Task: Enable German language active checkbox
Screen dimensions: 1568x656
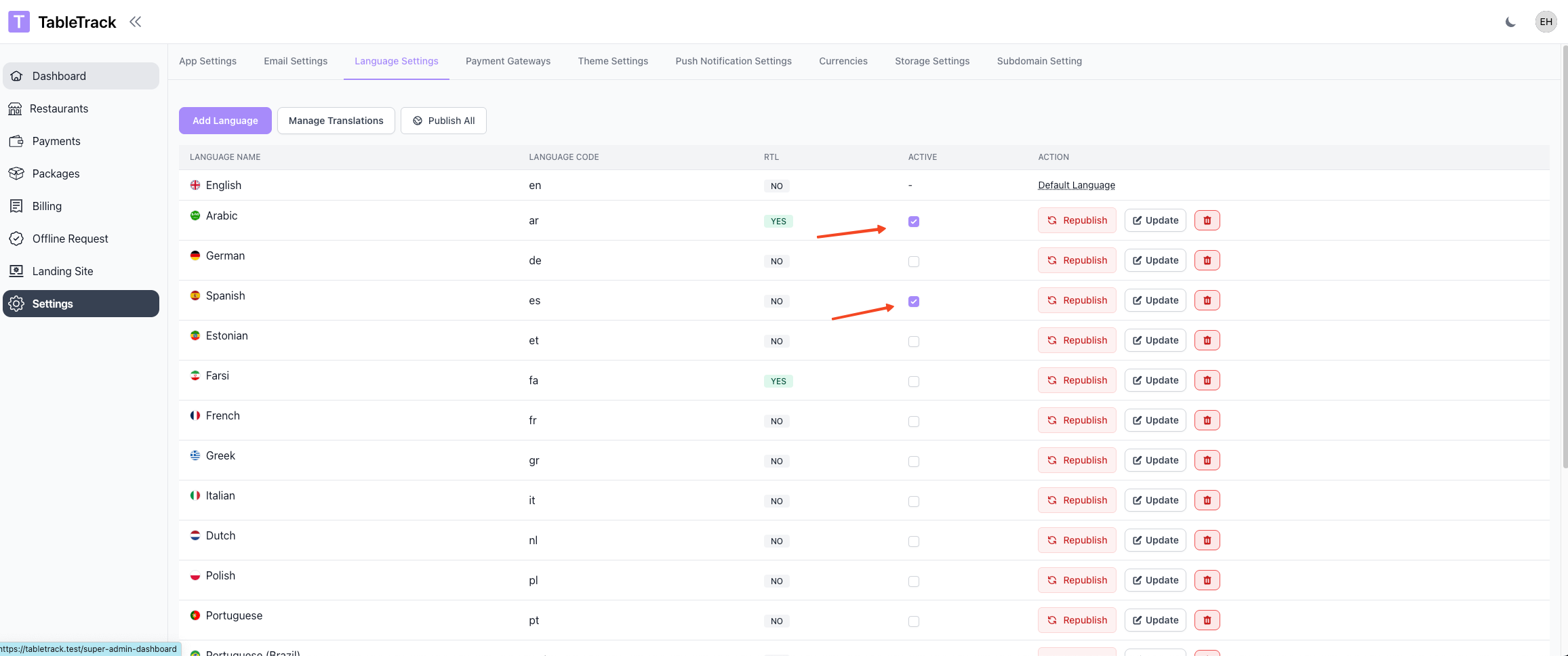Action: pyautogui.click(x=914, y=262)
